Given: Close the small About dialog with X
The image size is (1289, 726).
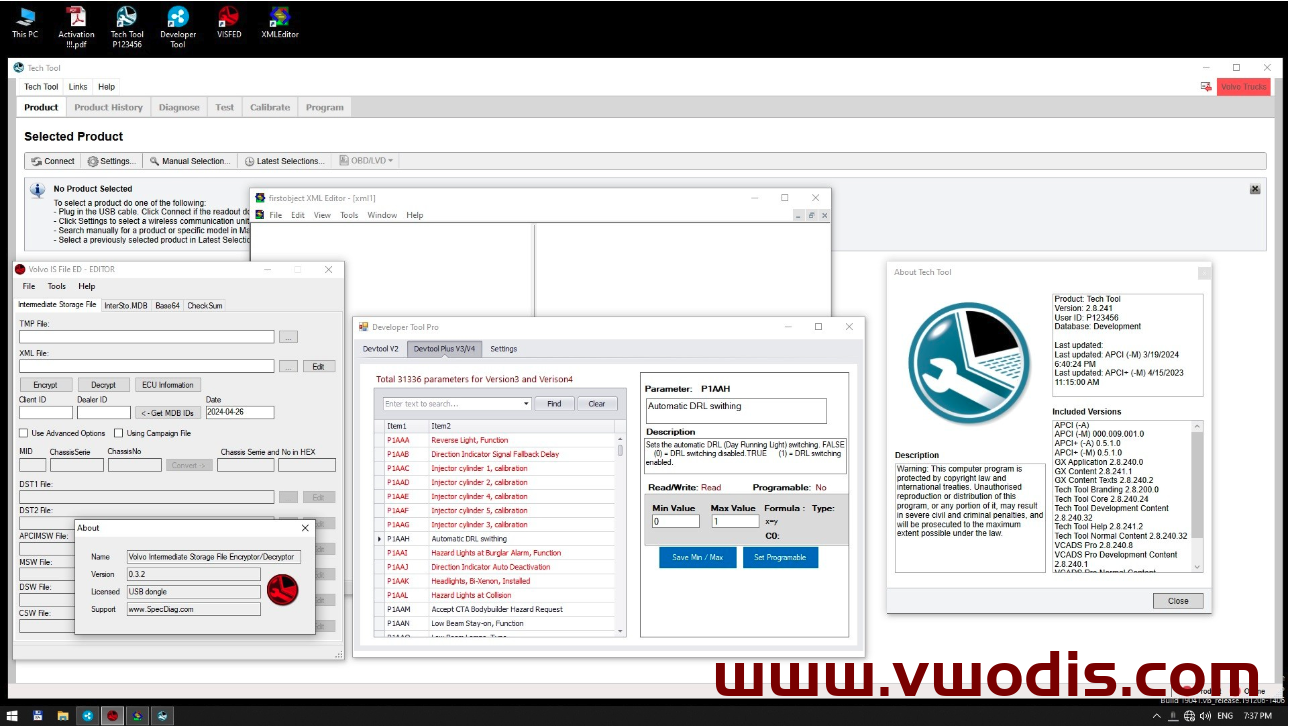Looking at the screenshot, I should coord(305,528).
